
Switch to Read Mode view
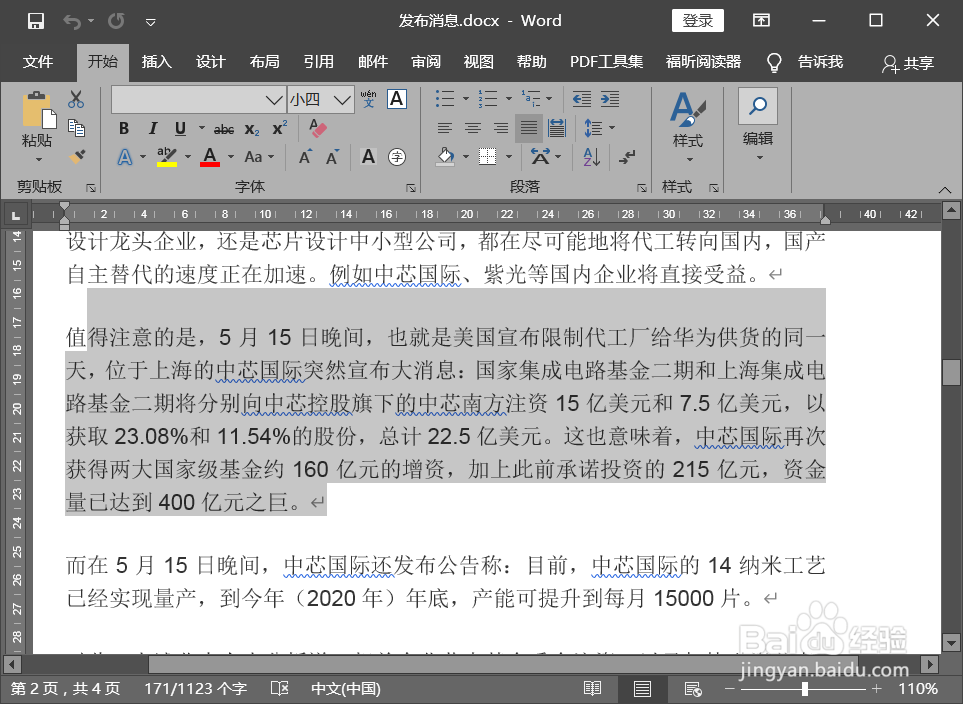click(x=592, y=689)
